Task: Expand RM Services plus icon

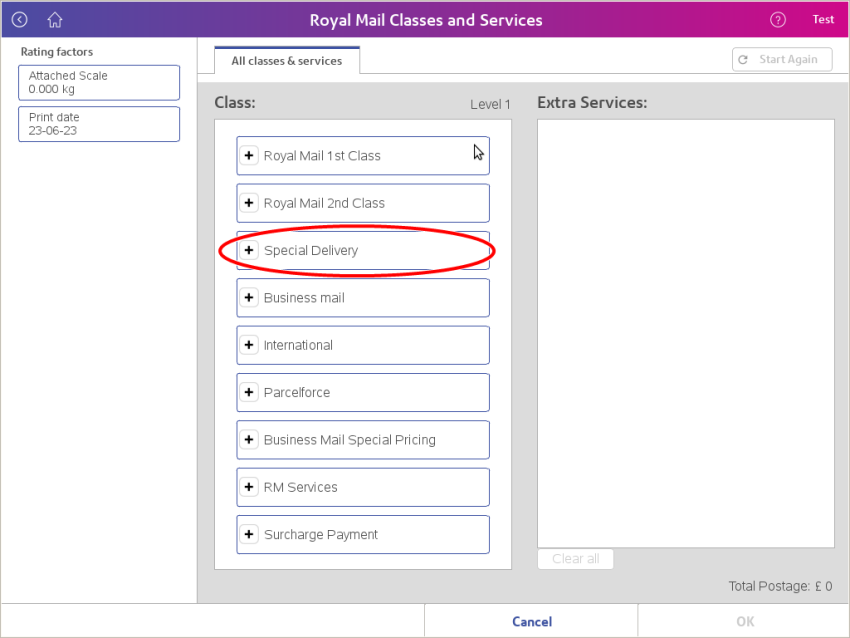Action: [249, 487]
